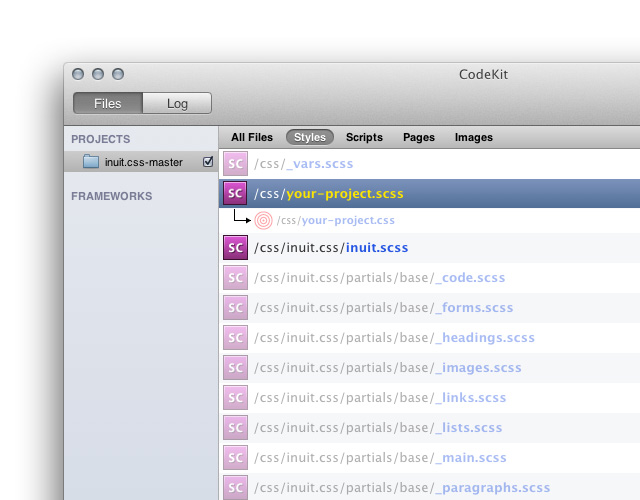Viewport: 640px width, 500px height.
Task: Click the SC icon for _vars.scss
Action: tap(235, 164)
